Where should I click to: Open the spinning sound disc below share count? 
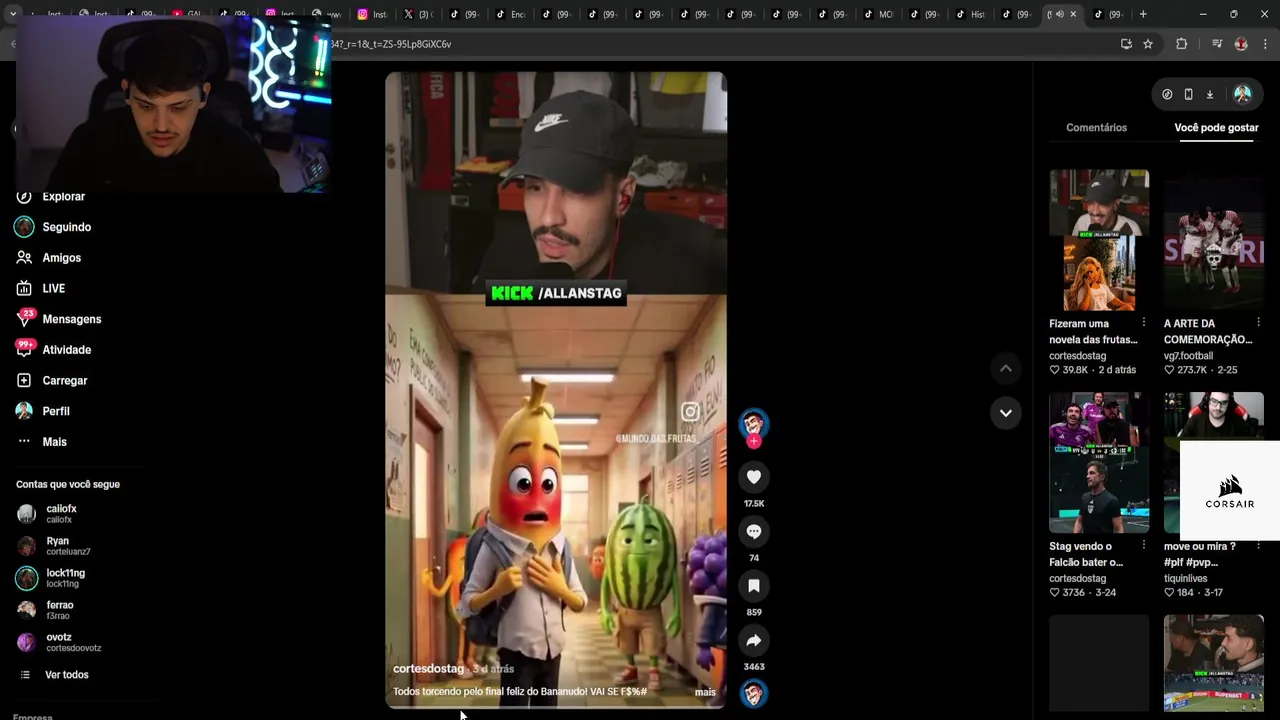[x=754, y=693]
